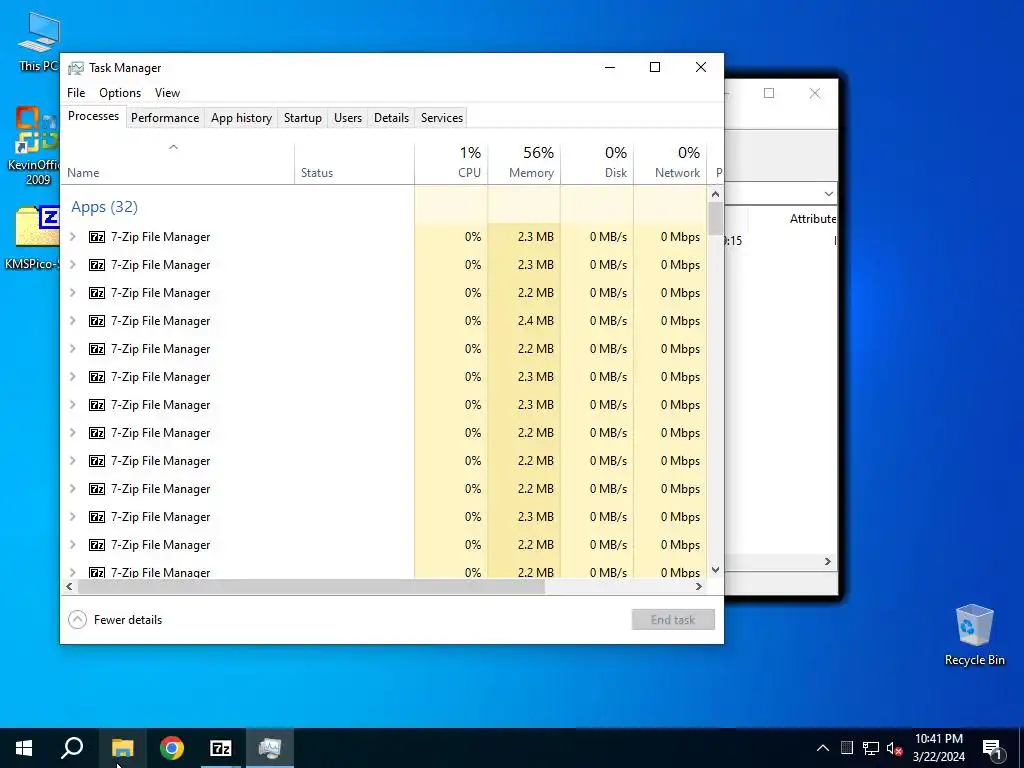This screenshot has height=768, width=1024.
Task: Sort by the CPU column header
Action: pyautogui.click(x=451, y=163)
